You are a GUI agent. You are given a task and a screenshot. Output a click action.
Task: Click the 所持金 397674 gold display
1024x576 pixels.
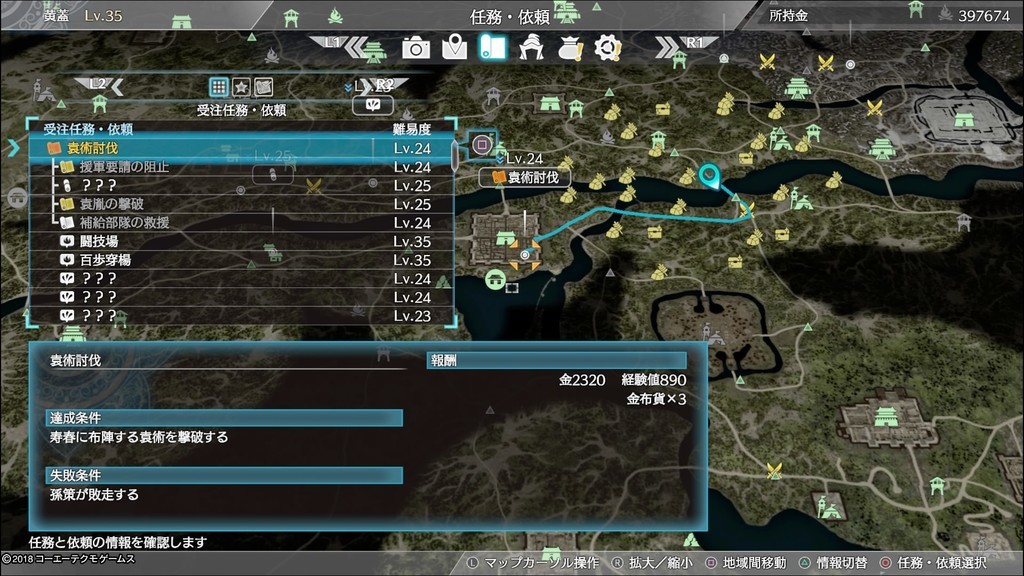click(x=889, y=16)
